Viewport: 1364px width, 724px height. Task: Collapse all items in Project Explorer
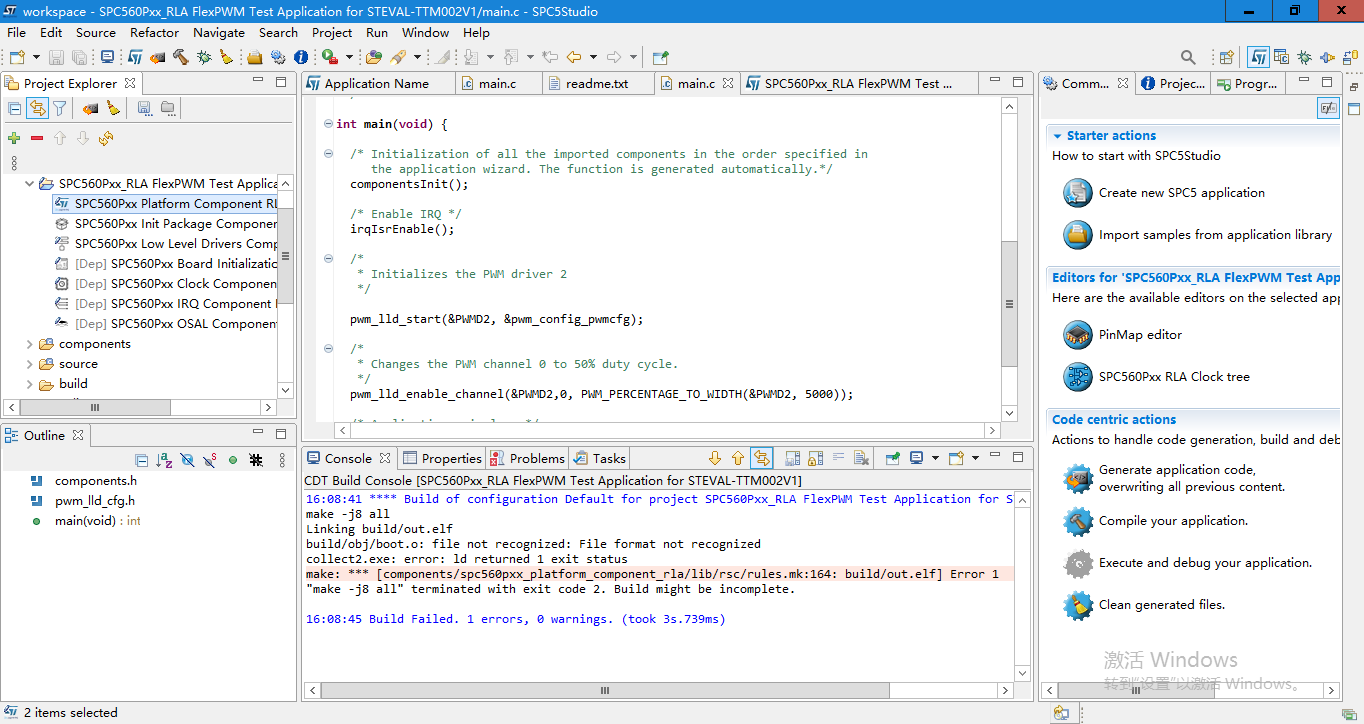coord(16,108)
